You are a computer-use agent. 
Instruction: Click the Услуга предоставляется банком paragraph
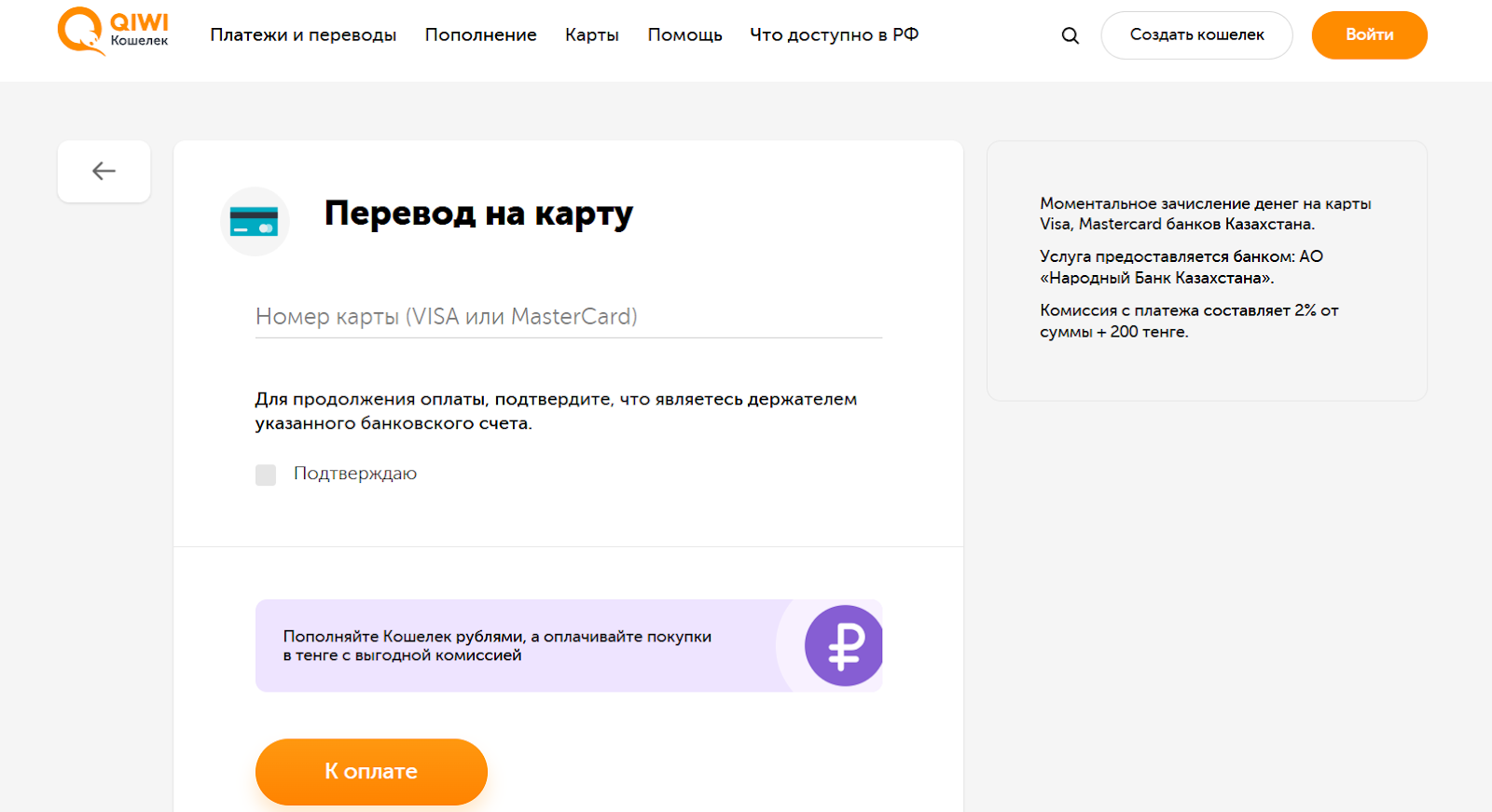[x=1181, y=267]
